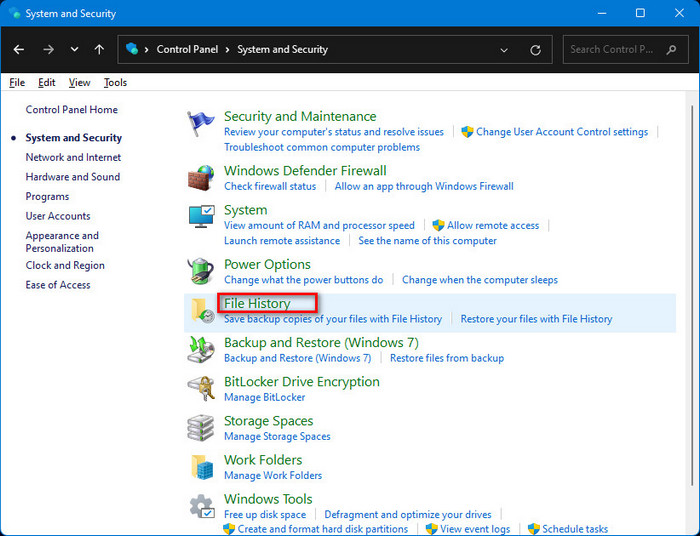This screenshot has width=700, height=536.
Task: Click Change what the power buttons do
Action: pyautogui.click(x=304, y=280)
